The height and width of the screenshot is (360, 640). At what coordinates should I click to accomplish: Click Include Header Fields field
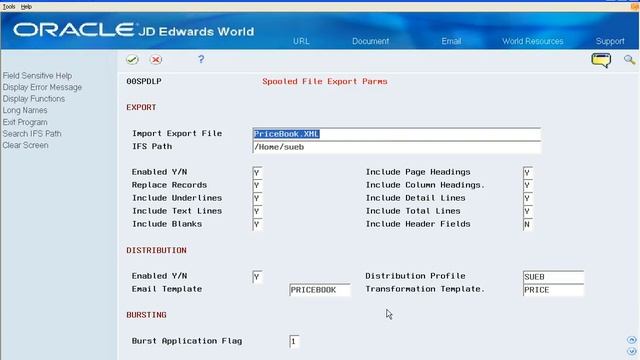tap(527, 224)
